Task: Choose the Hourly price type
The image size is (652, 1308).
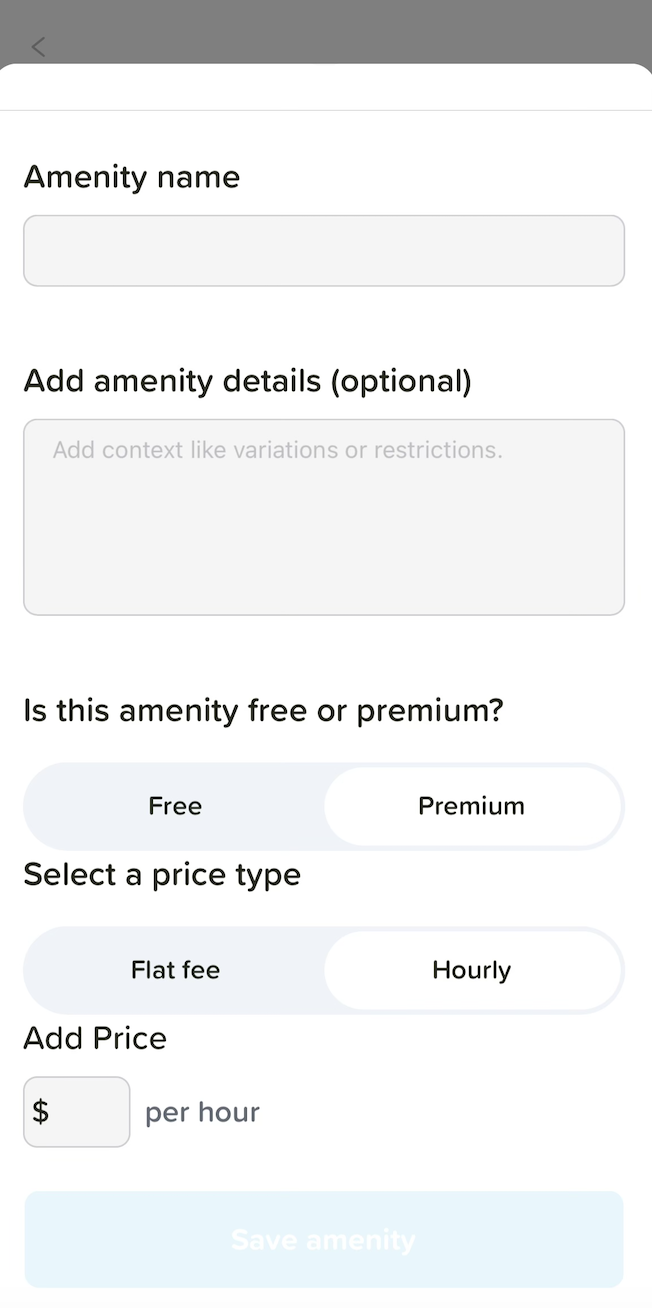Action: [471, 970]
